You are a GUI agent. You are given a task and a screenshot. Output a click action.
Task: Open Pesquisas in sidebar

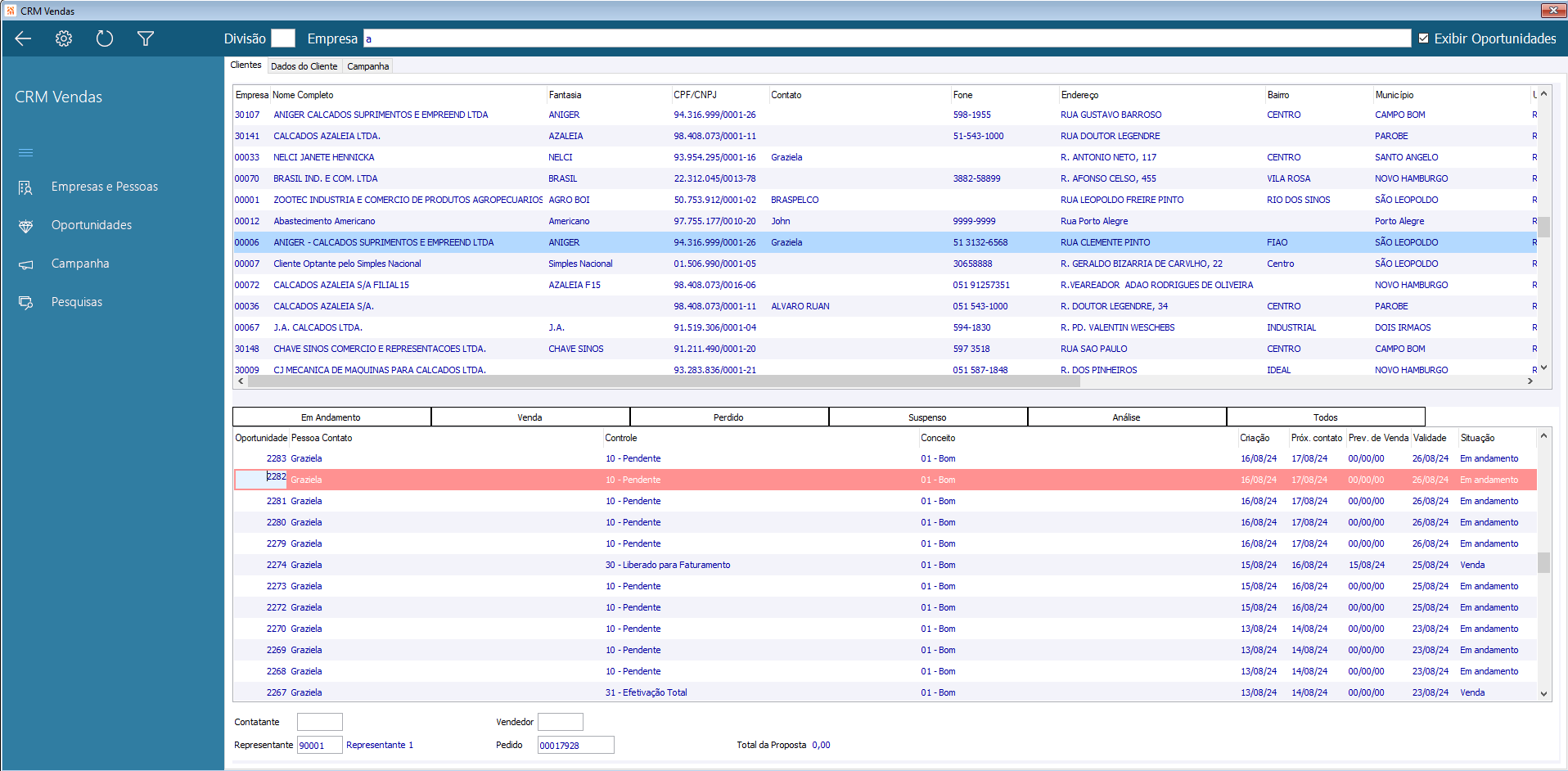[77, 302]
